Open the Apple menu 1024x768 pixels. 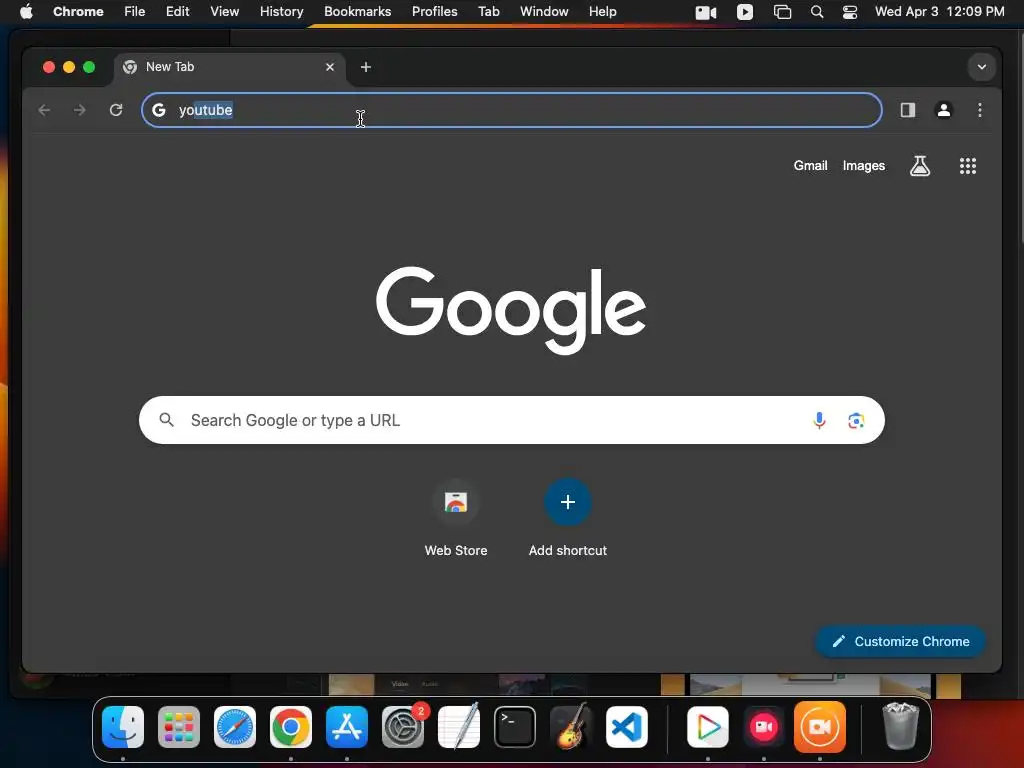click(26, 12)
